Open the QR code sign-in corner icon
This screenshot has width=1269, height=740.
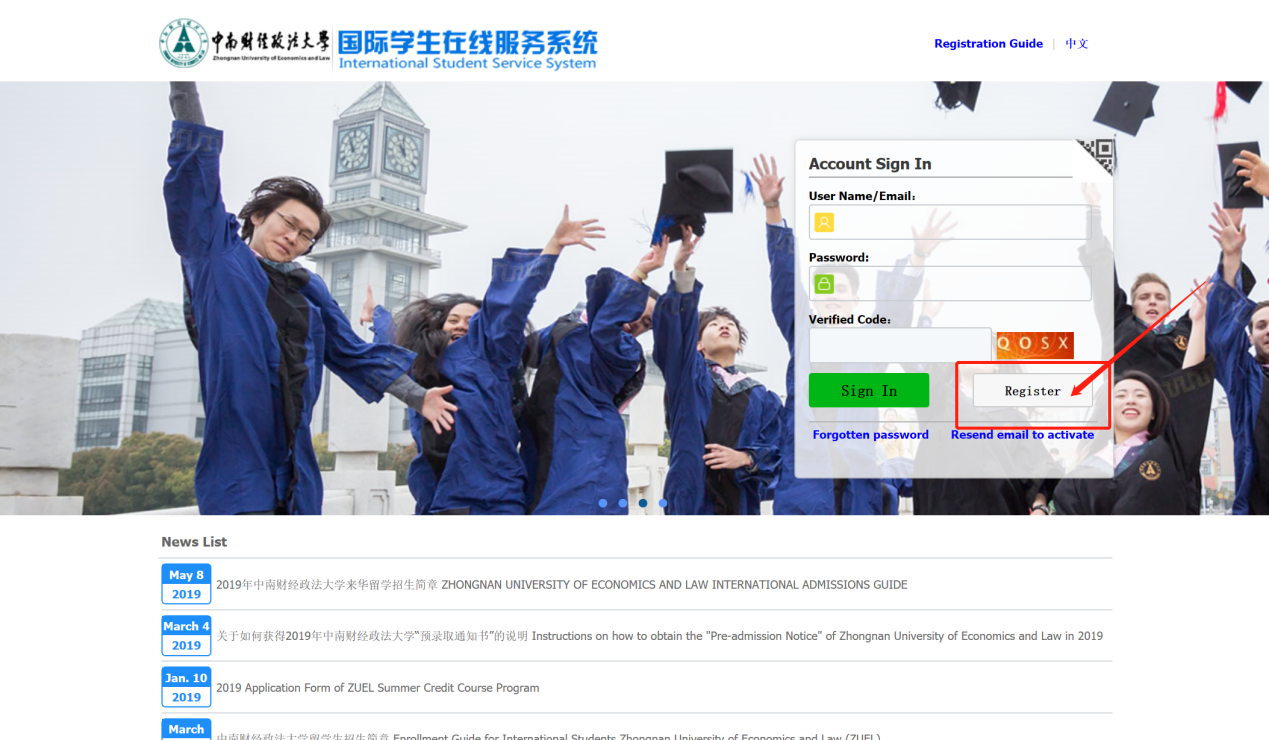point(1099,155)
